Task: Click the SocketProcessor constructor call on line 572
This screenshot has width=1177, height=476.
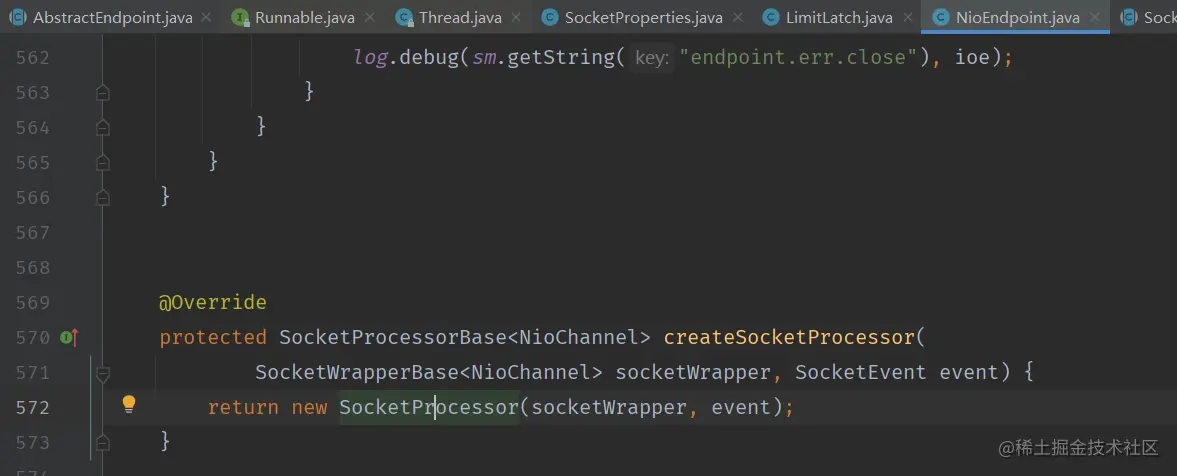Action: [x=429, y=408]
